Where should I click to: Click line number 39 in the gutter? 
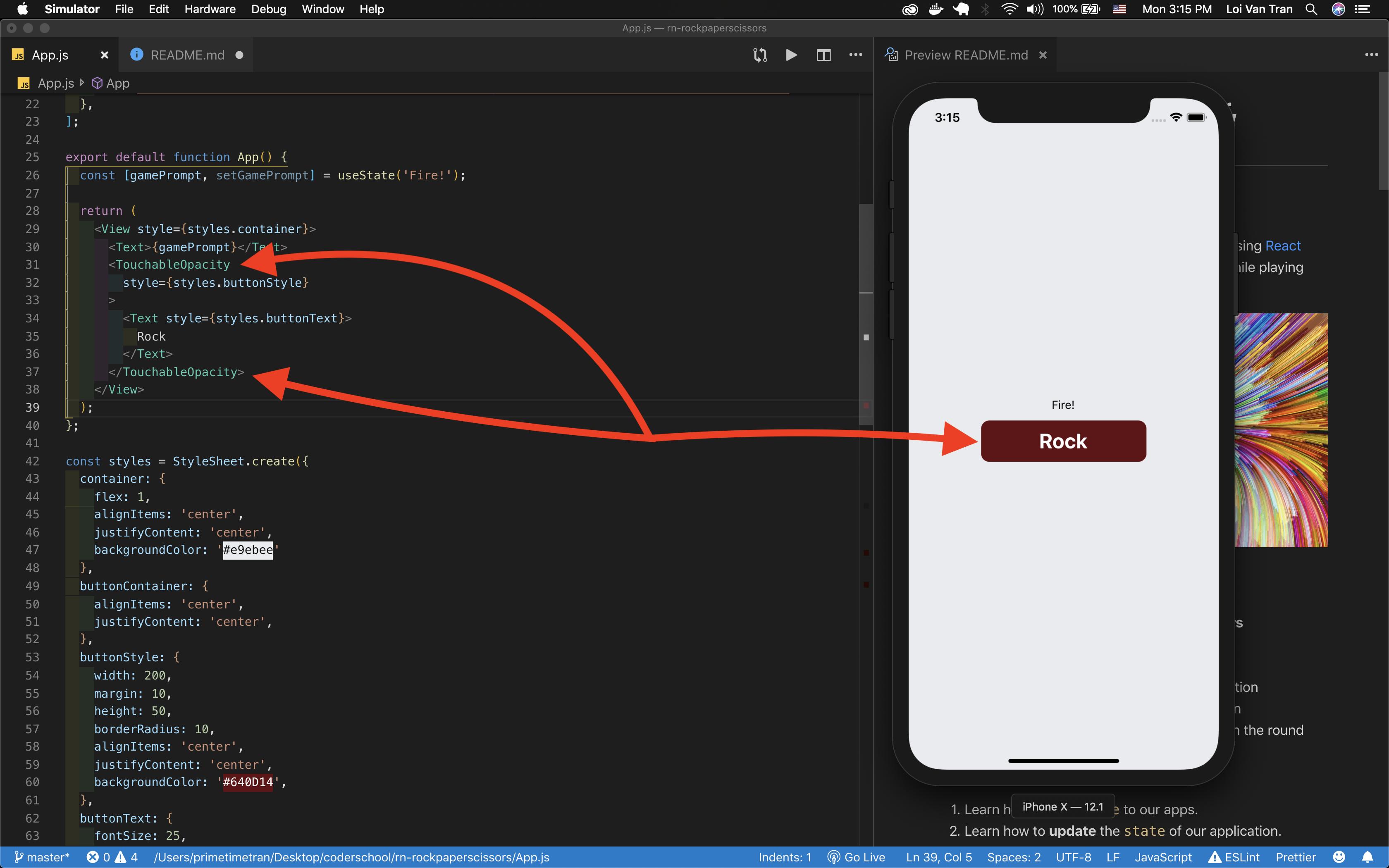[32, 407]
